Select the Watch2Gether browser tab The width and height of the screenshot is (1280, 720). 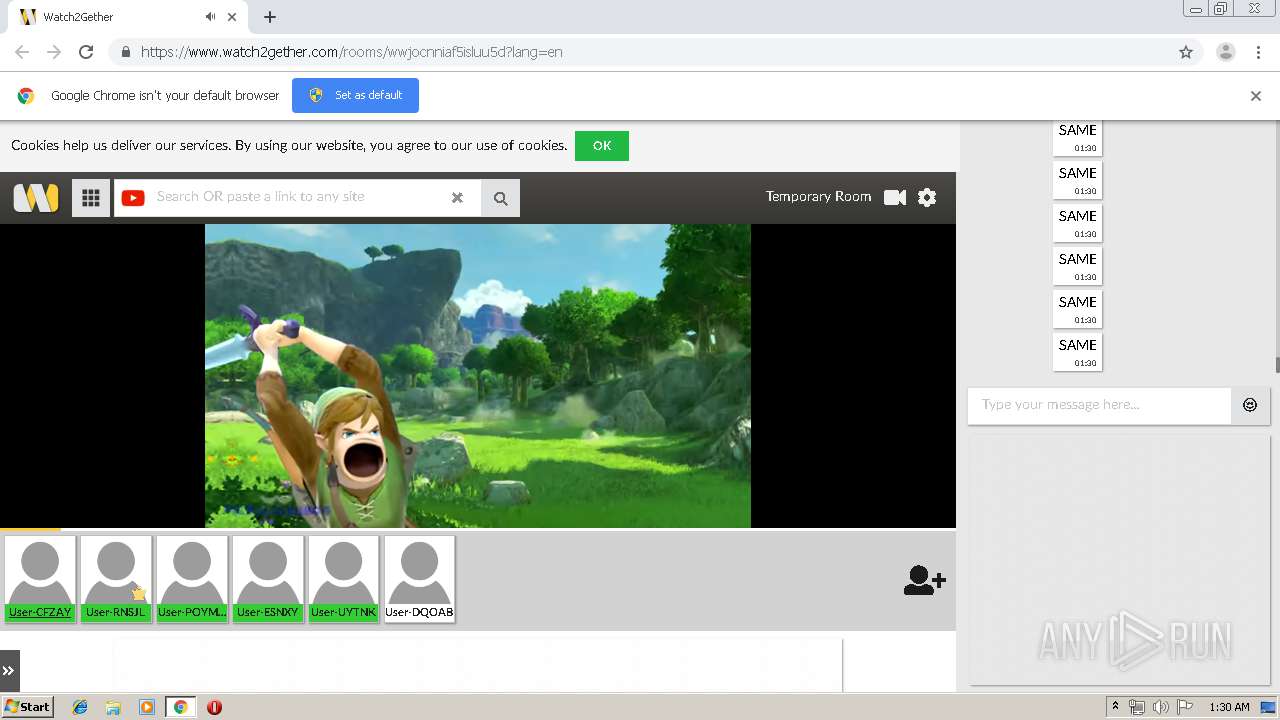(x=130, y=17)
